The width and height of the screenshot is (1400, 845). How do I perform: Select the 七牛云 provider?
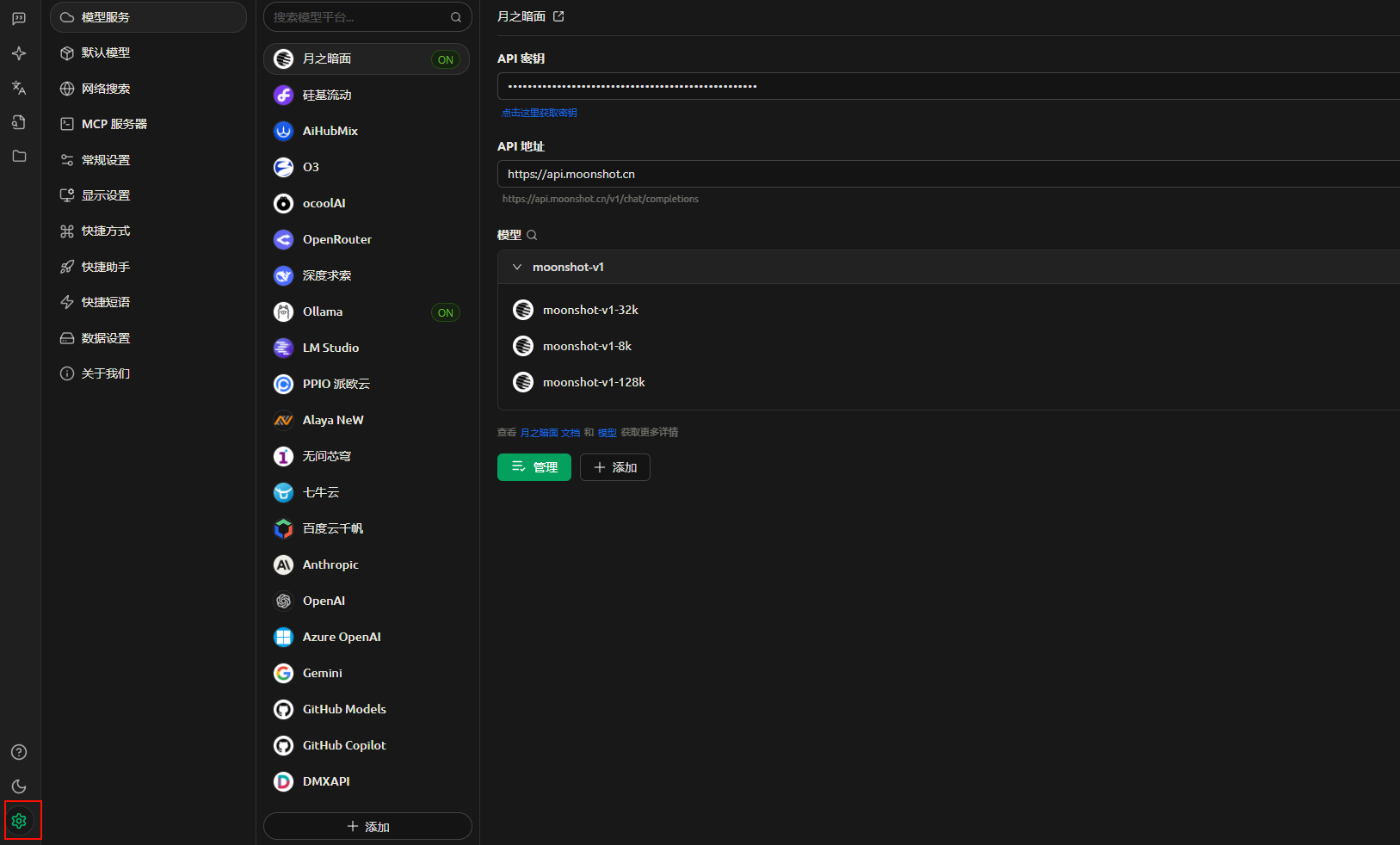[x=367, y=492]
